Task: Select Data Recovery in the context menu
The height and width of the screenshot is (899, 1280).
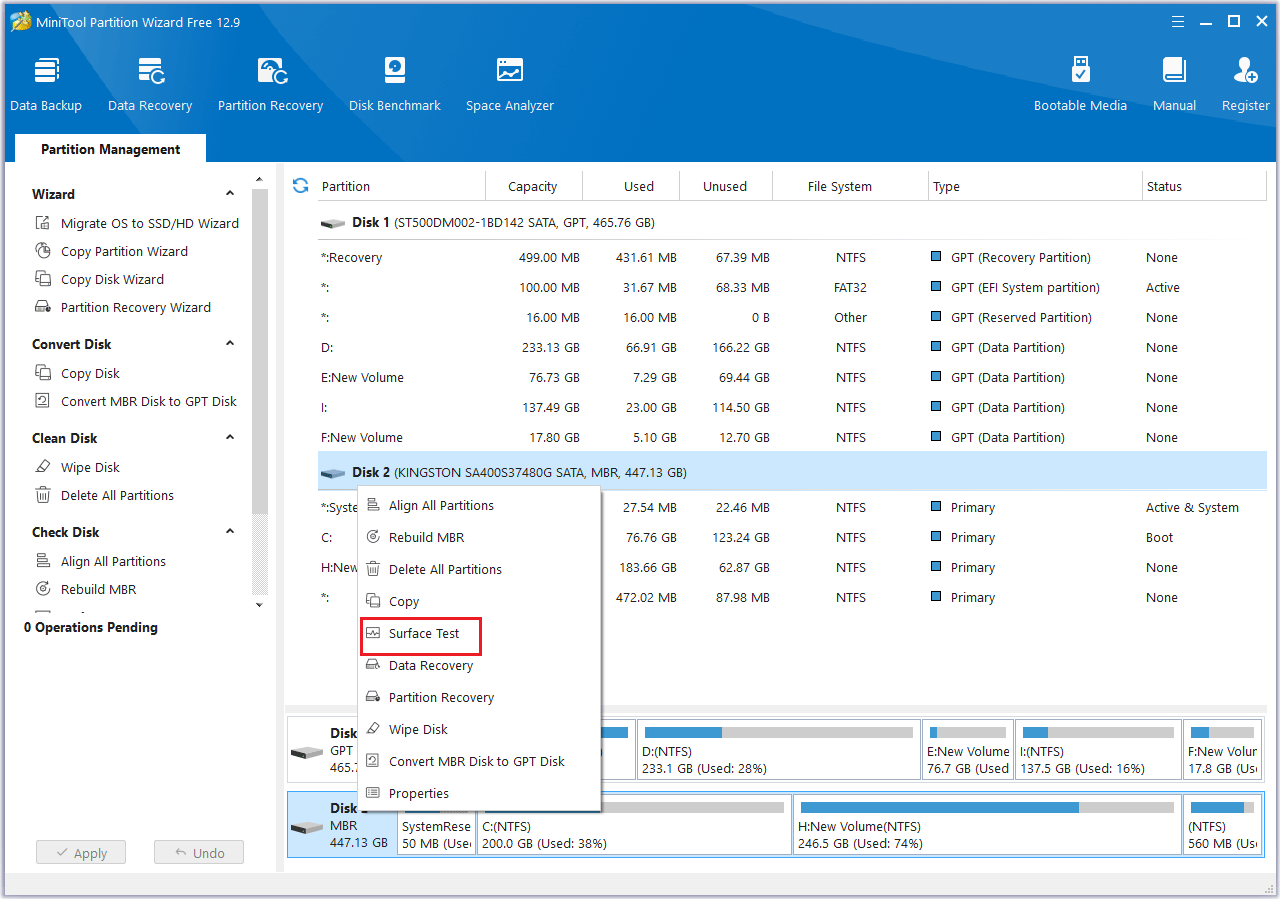Action: [479, 665]
